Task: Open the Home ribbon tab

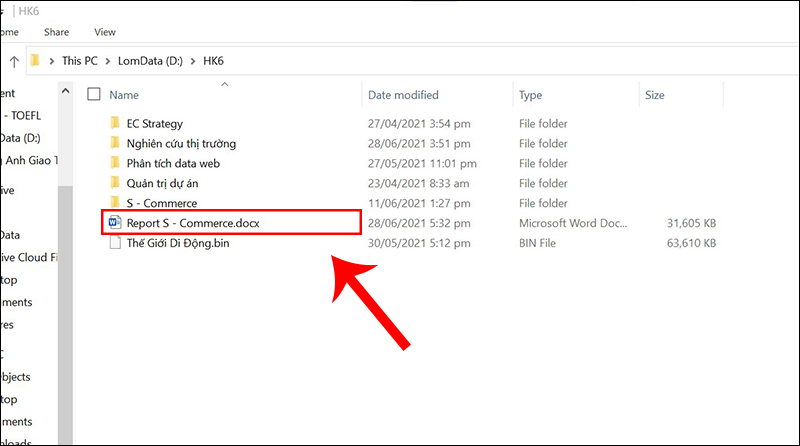Action: 9,32
